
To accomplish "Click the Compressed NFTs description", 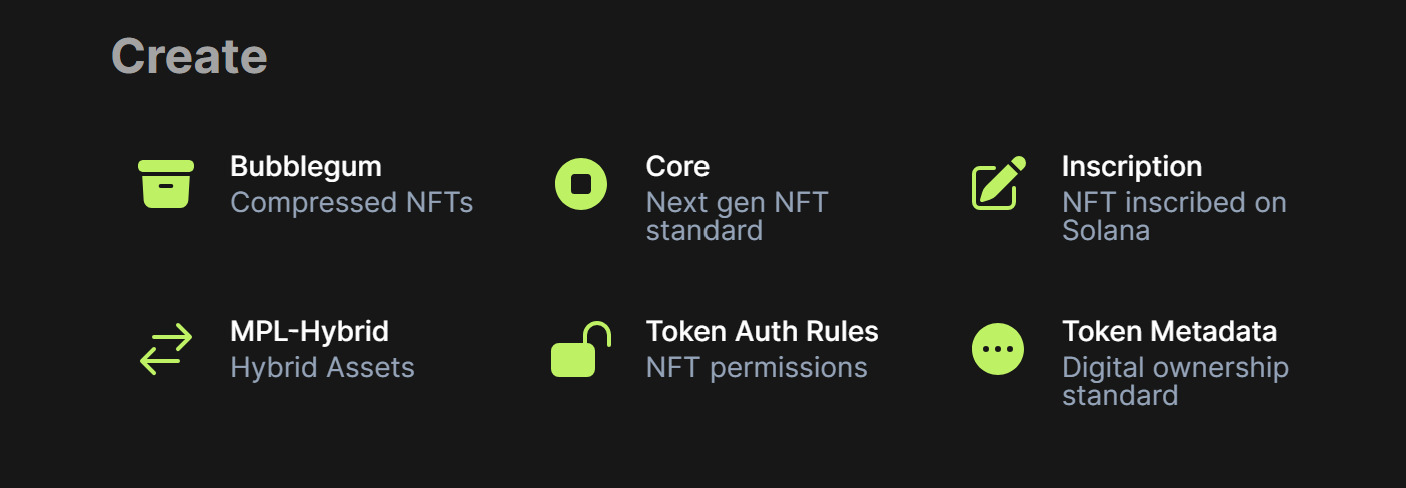I will tap(351, 203).
